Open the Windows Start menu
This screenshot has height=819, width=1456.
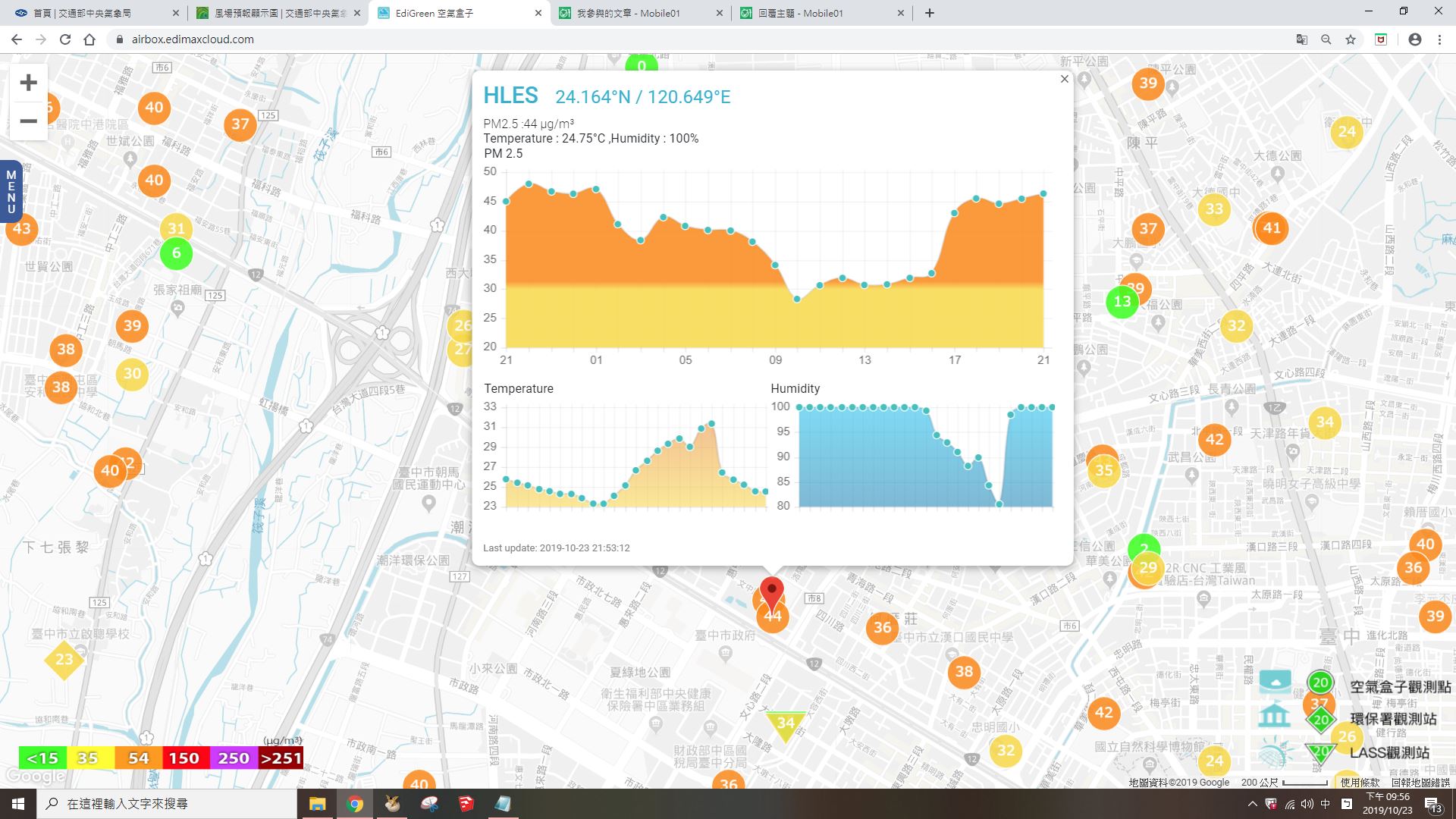coord(18,804)
